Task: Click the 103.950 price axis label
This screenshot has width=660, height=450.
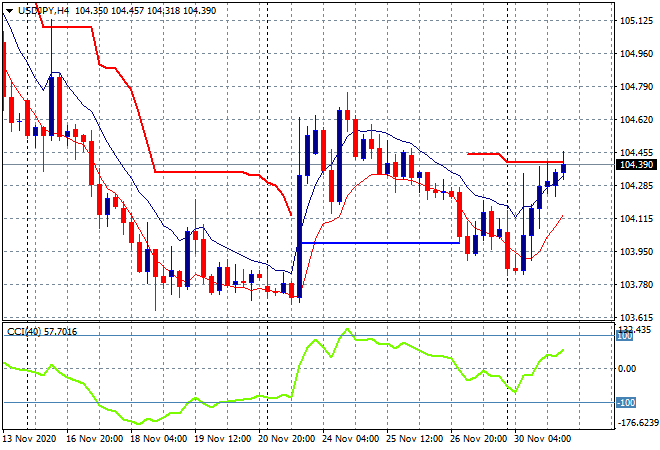Action: point(637,251)
